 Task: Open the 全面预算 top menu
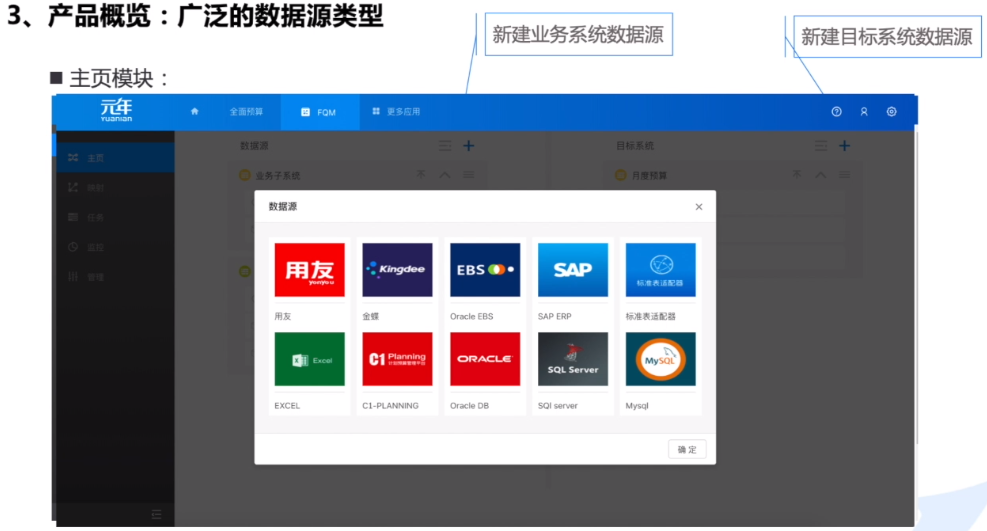click(x=246, y=112)
